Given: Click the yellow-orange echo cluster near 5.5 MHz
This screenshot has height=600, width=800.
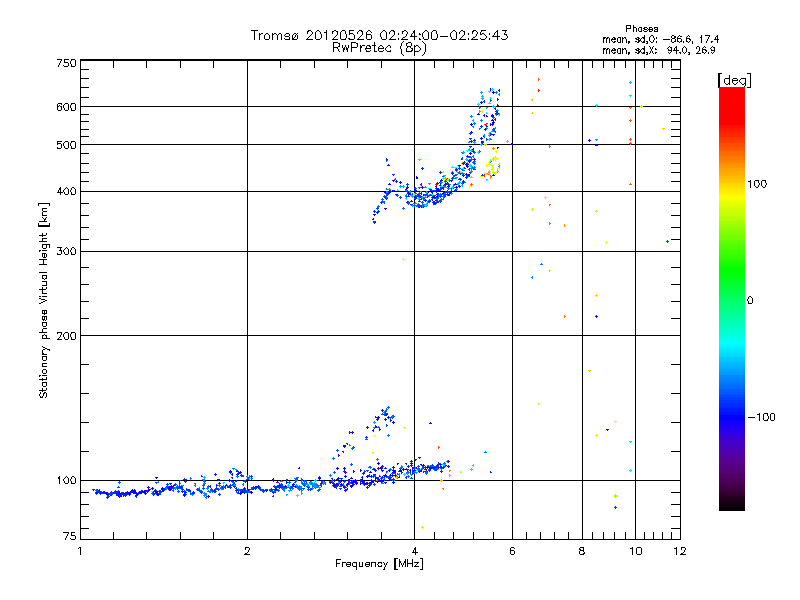Looking at the screenshot, I should coord(491,167).
